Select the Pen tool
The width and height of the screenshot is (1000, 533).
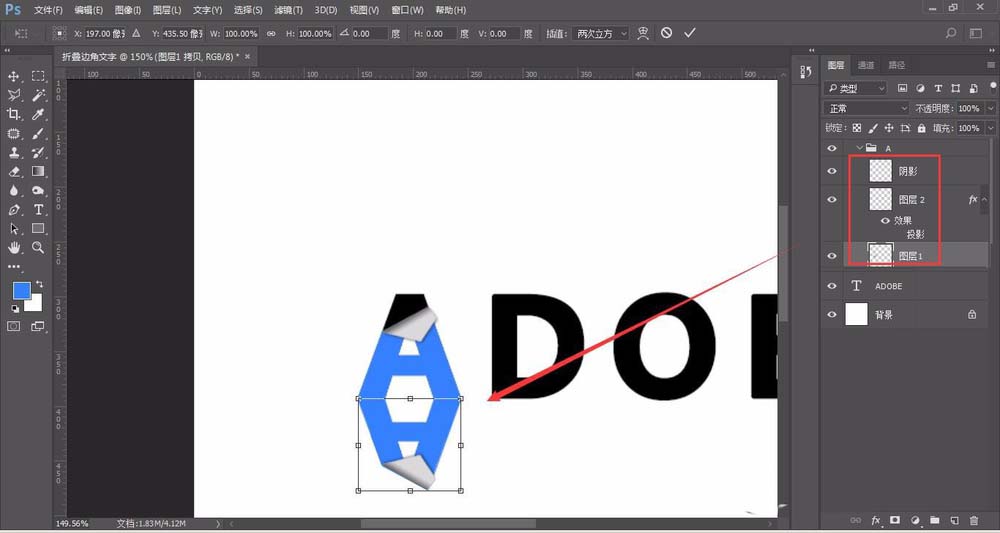coord(13,210)
